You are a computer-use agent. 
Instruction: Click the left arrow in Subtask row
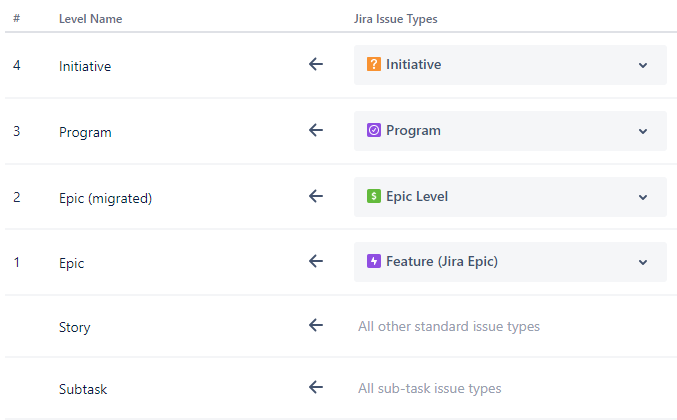[316, 387]
